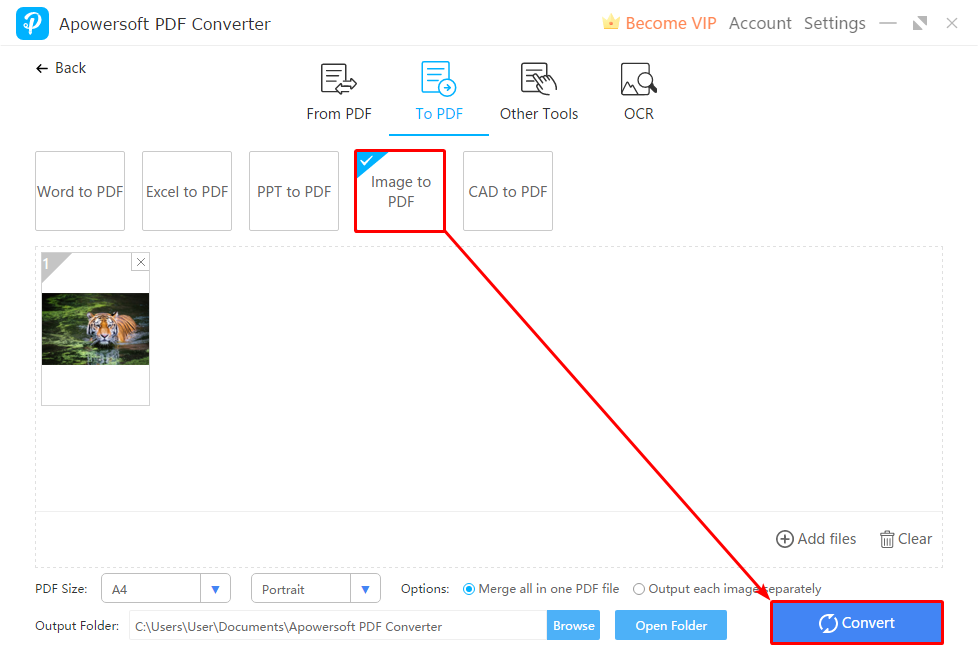Click the Convert refresh arrows icon
This screenshot has height=668, width=978.
pos(828,623)
